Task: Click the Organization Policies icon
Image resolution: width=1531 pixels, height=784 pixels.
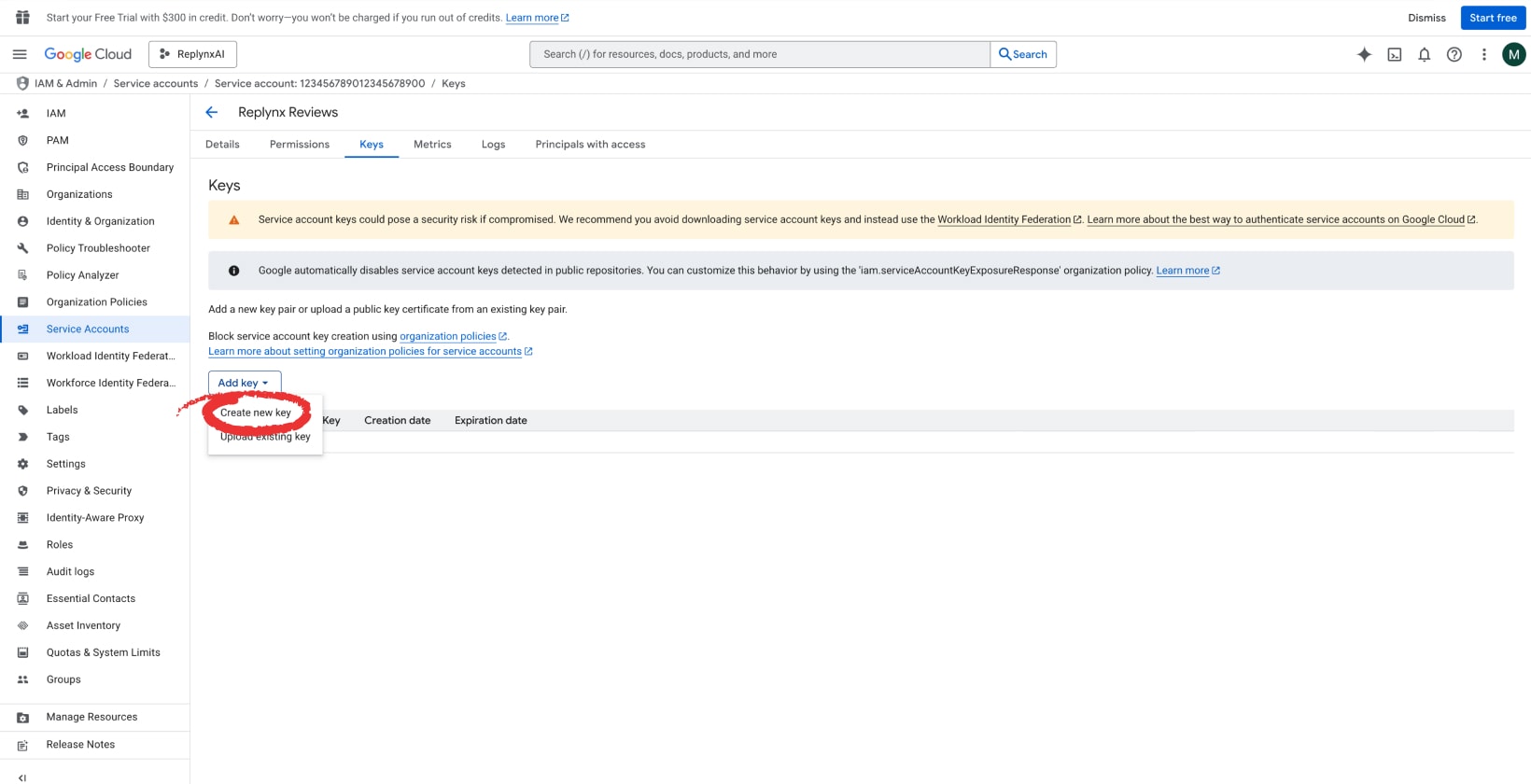Action: [x=22, y=302]
